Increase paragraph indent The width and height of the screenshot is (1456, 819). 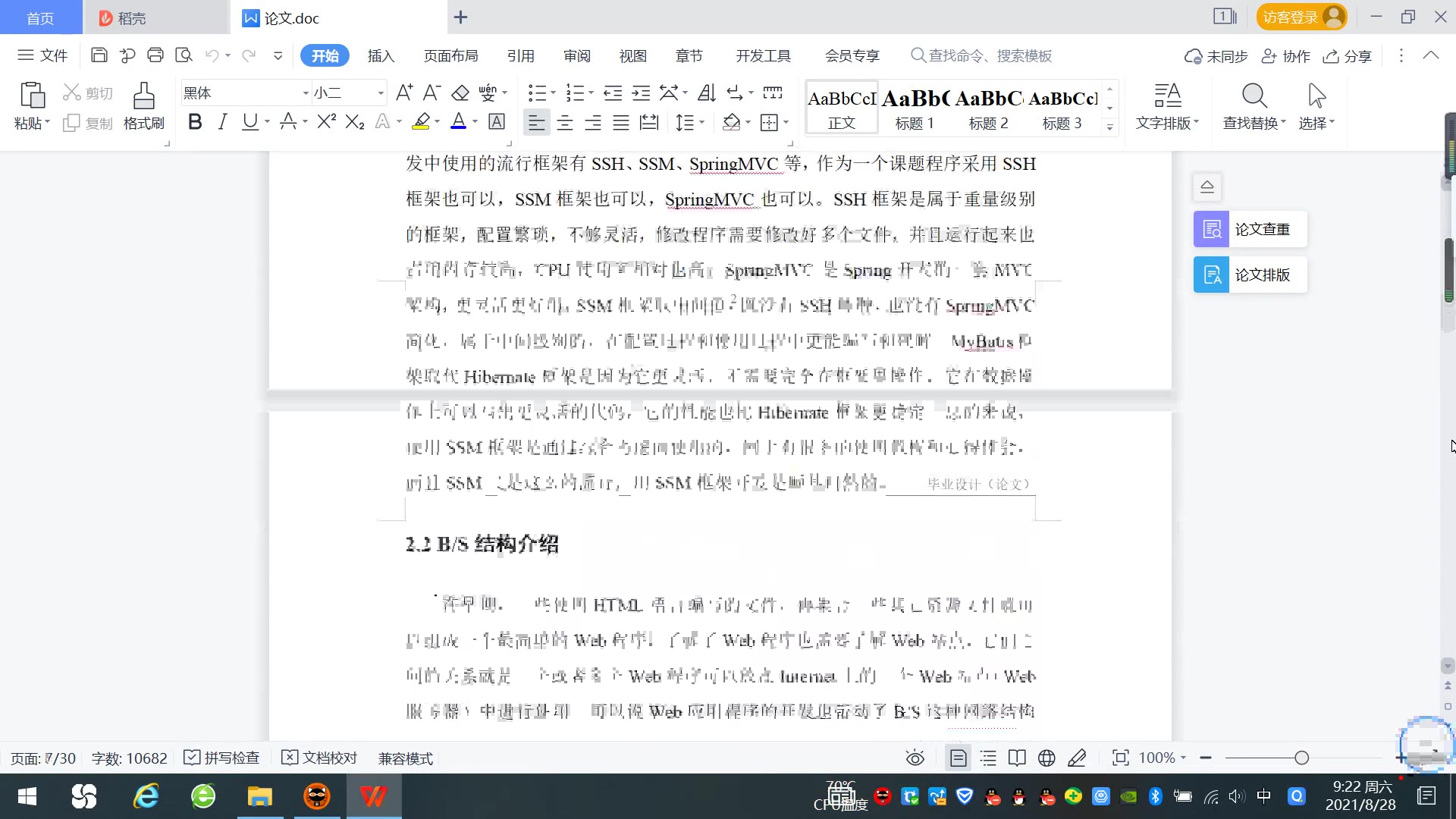pos(642,93)
